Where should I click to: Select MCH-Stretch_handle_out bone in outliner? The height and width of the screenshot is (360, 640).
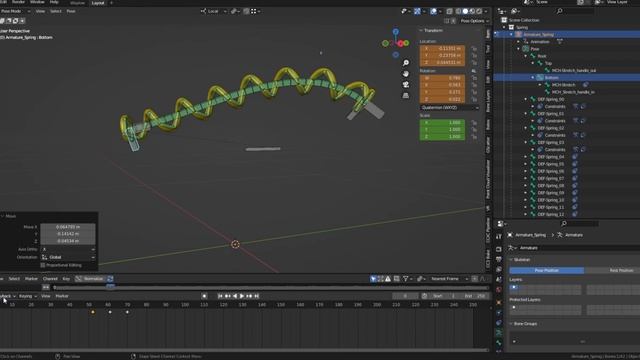click(x=573, y=71)
